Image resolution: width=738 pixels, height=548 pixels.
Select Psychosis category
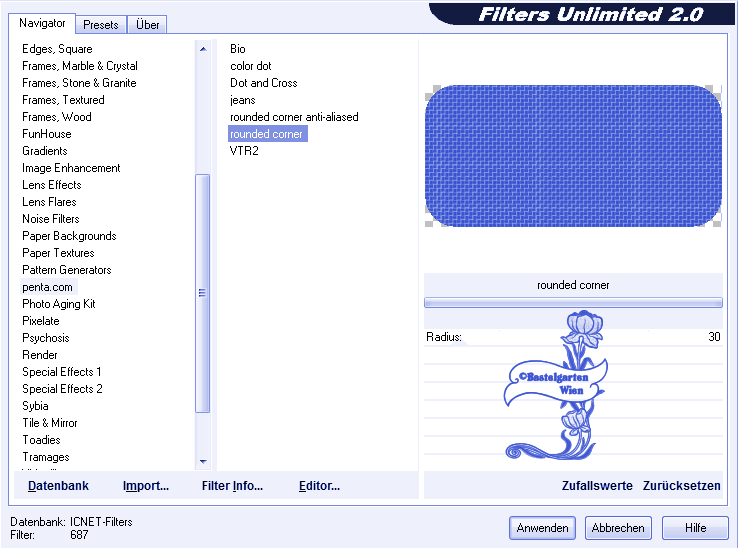tap(46, 338)
